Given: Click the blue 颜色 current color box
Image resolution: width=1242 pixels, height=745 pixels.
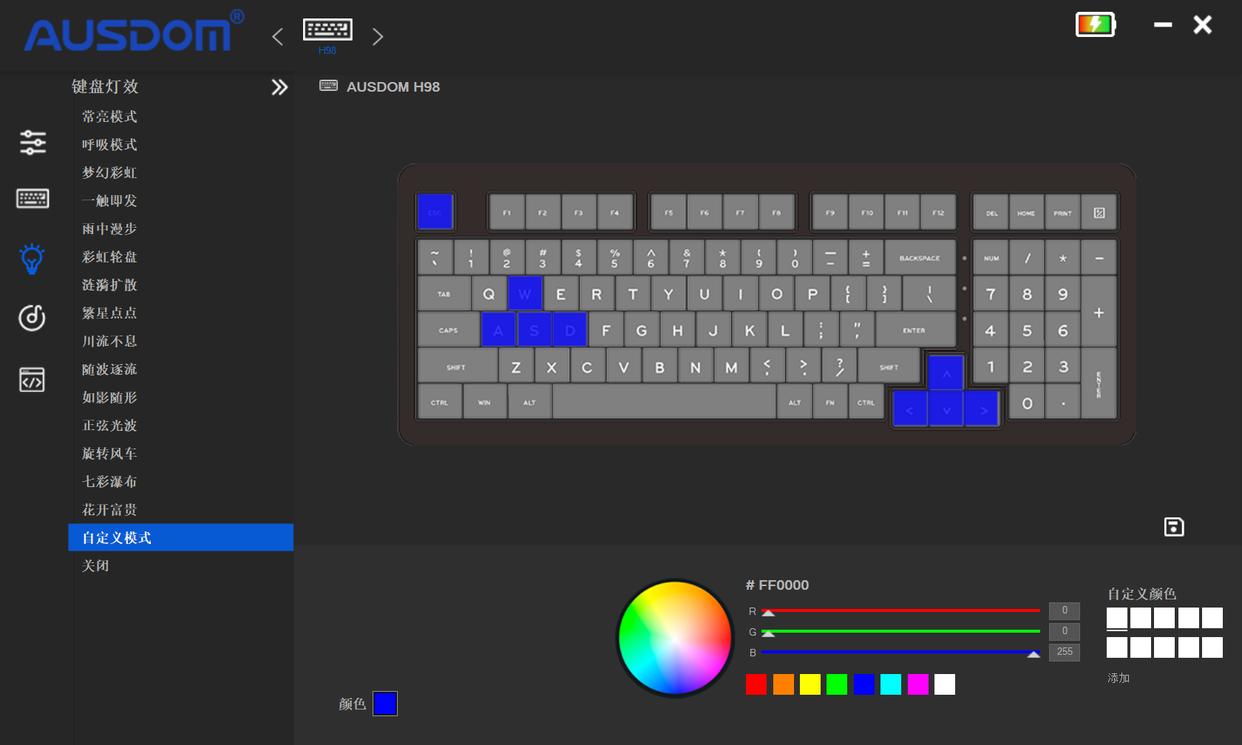Looking at the screenshot, I should click(385, 703).
